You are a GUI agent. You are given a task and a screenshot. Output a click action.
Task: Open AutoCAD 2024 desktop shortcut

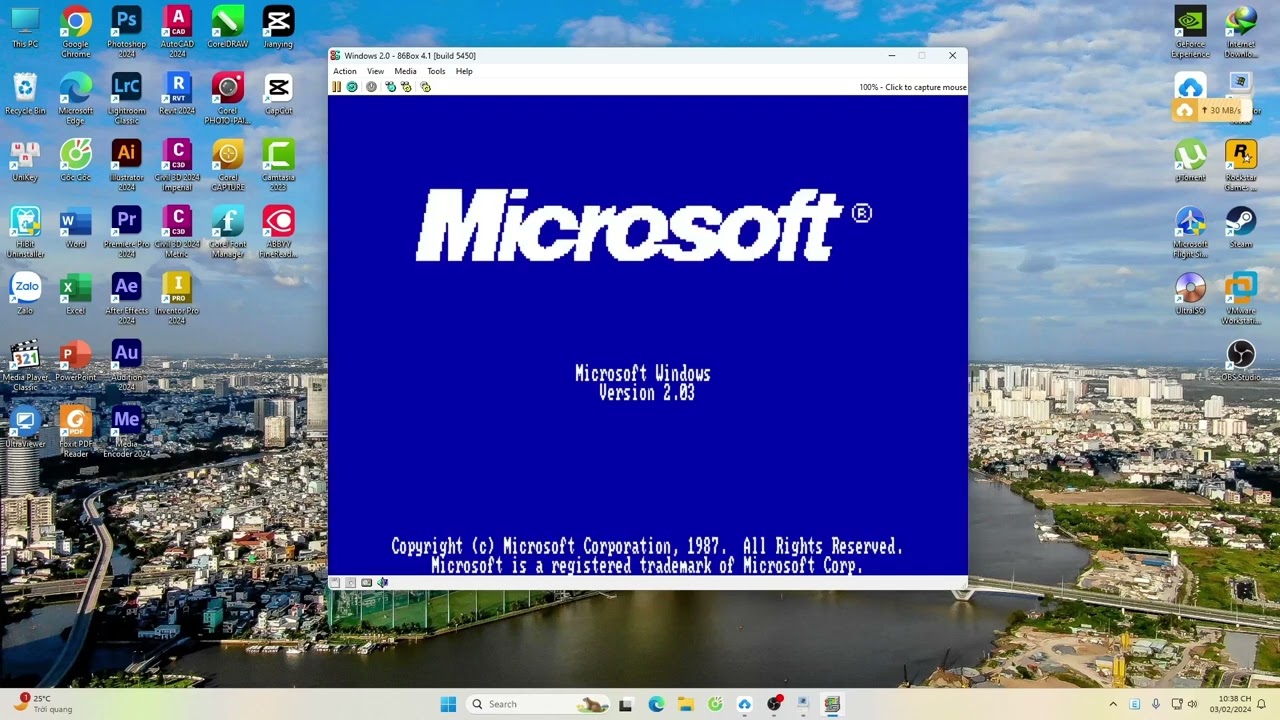(177, 32)
